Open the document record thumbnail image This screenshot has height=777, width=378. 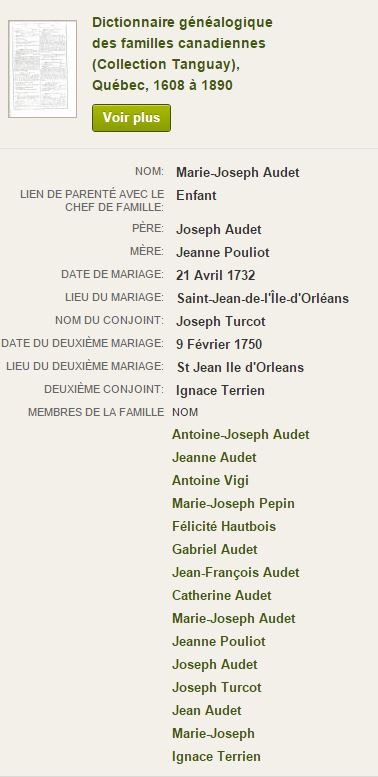pos(43,69)
